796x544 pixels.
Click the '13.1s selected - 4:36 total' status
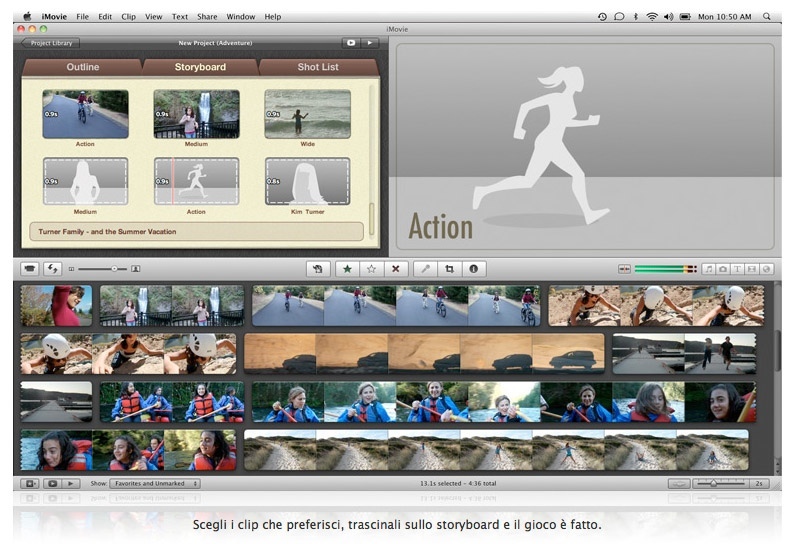(x=458, y=484)
